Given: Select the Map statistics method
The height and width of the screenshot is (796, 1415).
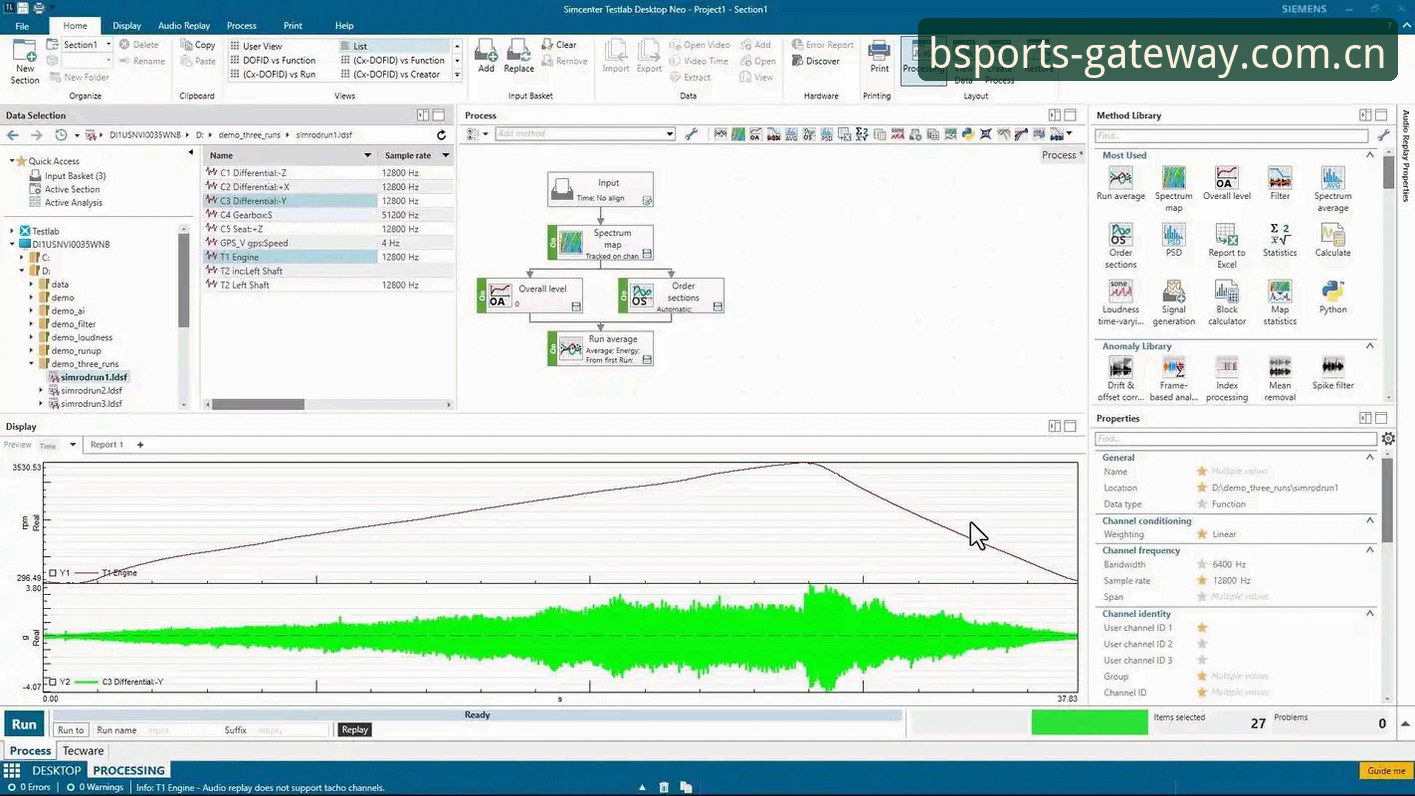Looking at the screenshot, I should pos(1279,291).
